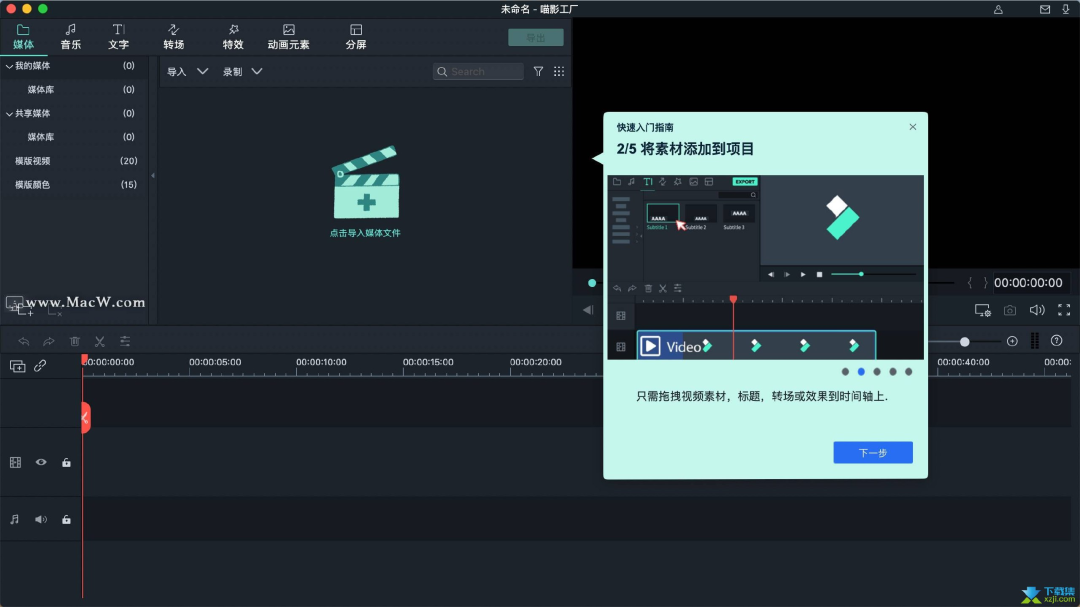Switch to the 转场 tab
Image resolution: width=1080 pixels, height=607 pixels.
click(x=174, y=37)
